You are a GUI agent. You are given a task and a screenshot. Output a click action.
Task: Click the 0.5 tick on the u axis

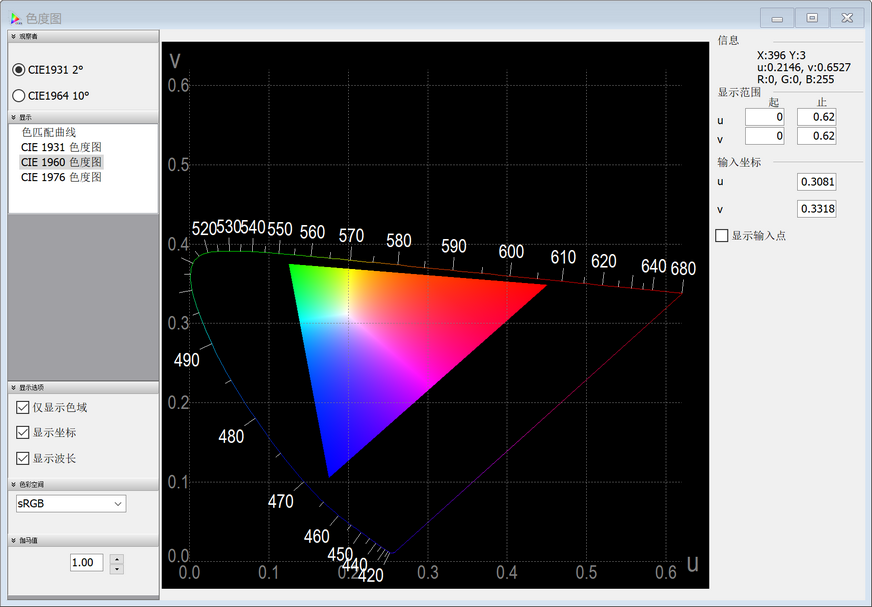pos(586,573)
